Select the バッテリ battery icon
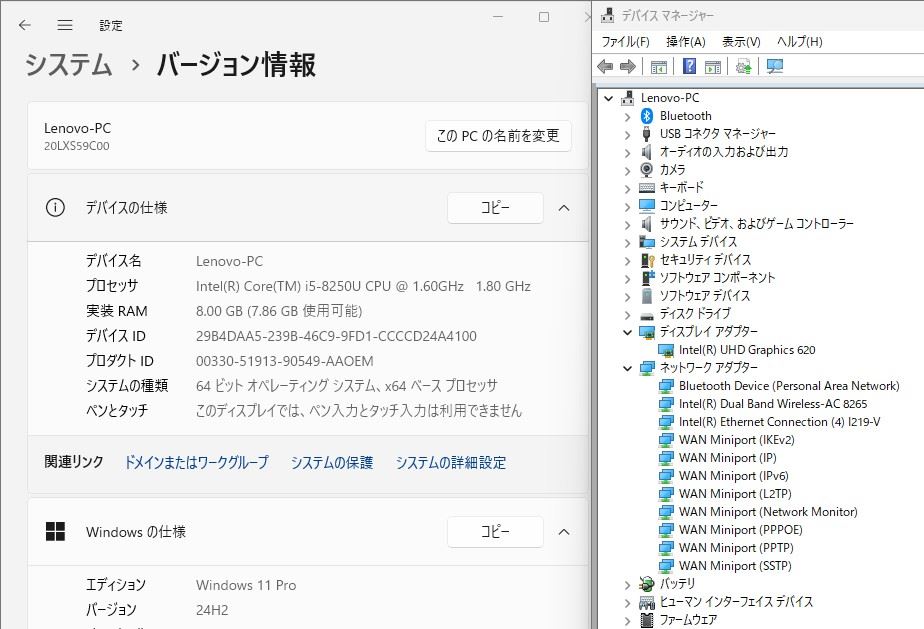924x629 pixels. [x=646, y=584]
